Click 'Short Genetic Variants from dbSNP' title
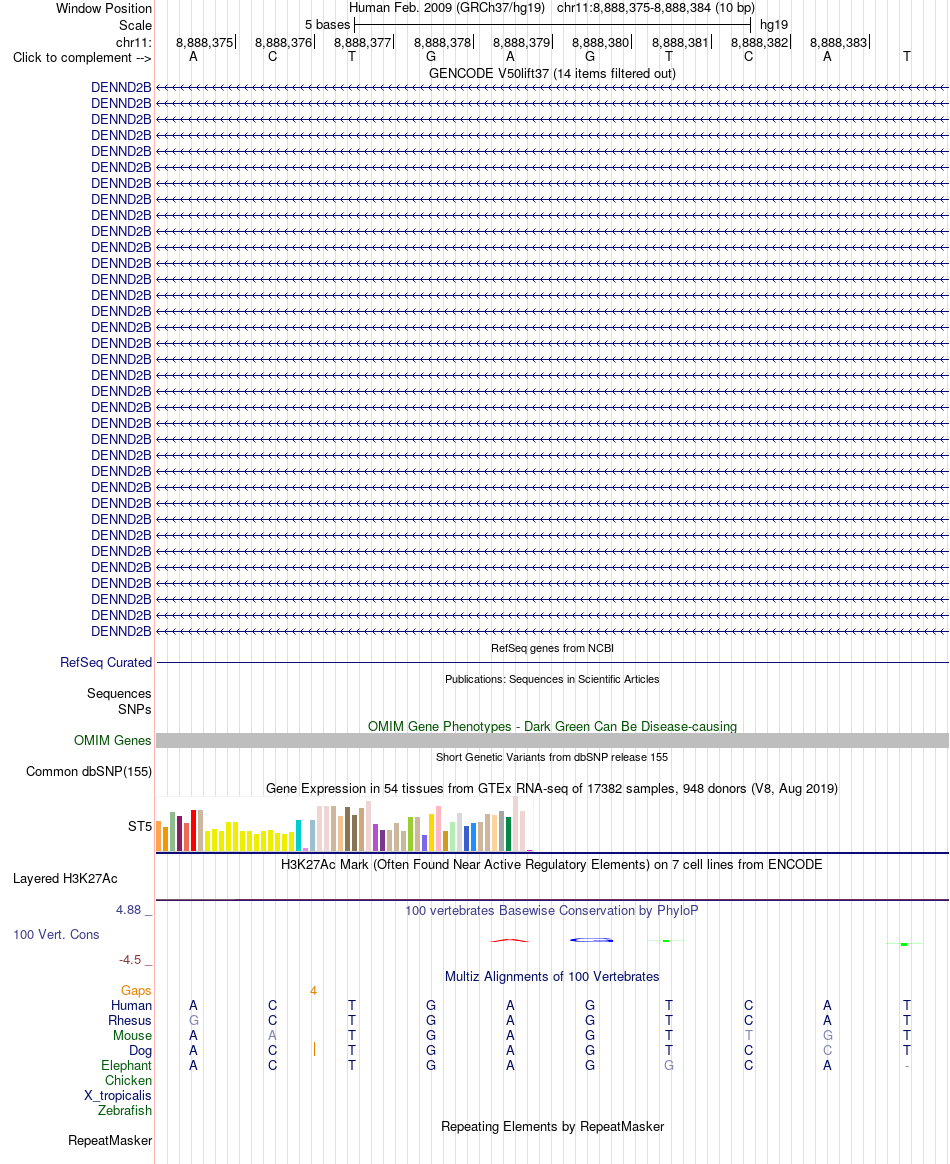 tap(552, 757)
